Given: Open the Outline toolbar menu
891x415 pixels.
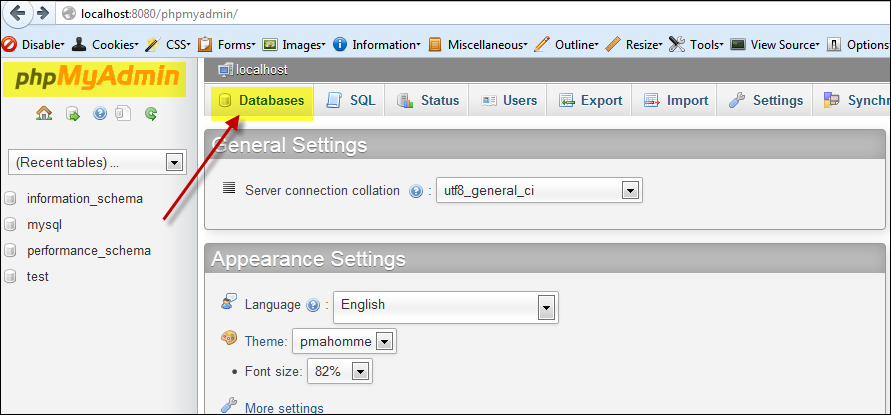Looking at the screenshot, I should (567, 45).
